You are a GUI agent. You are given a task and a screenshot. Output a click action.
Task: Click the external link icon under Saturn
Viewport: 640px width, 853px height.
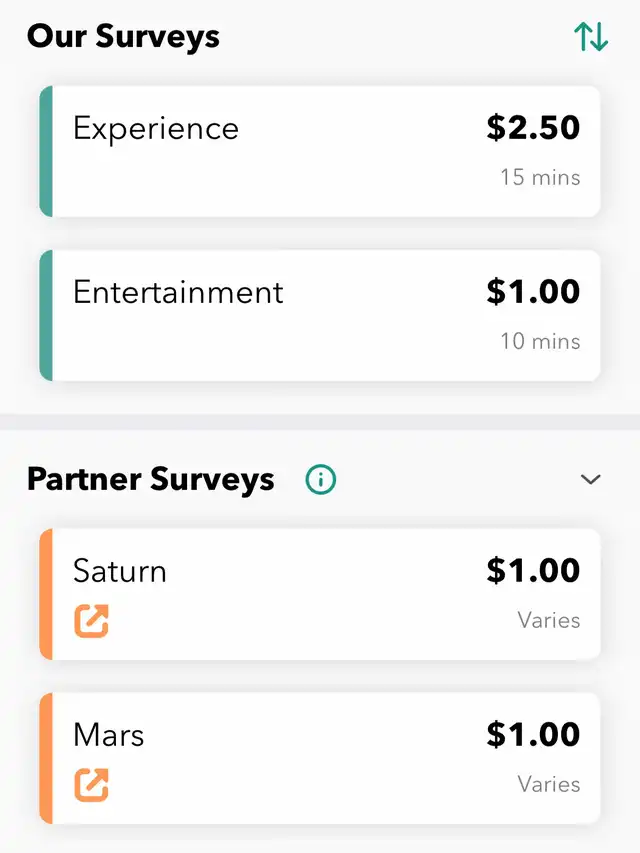91,621
